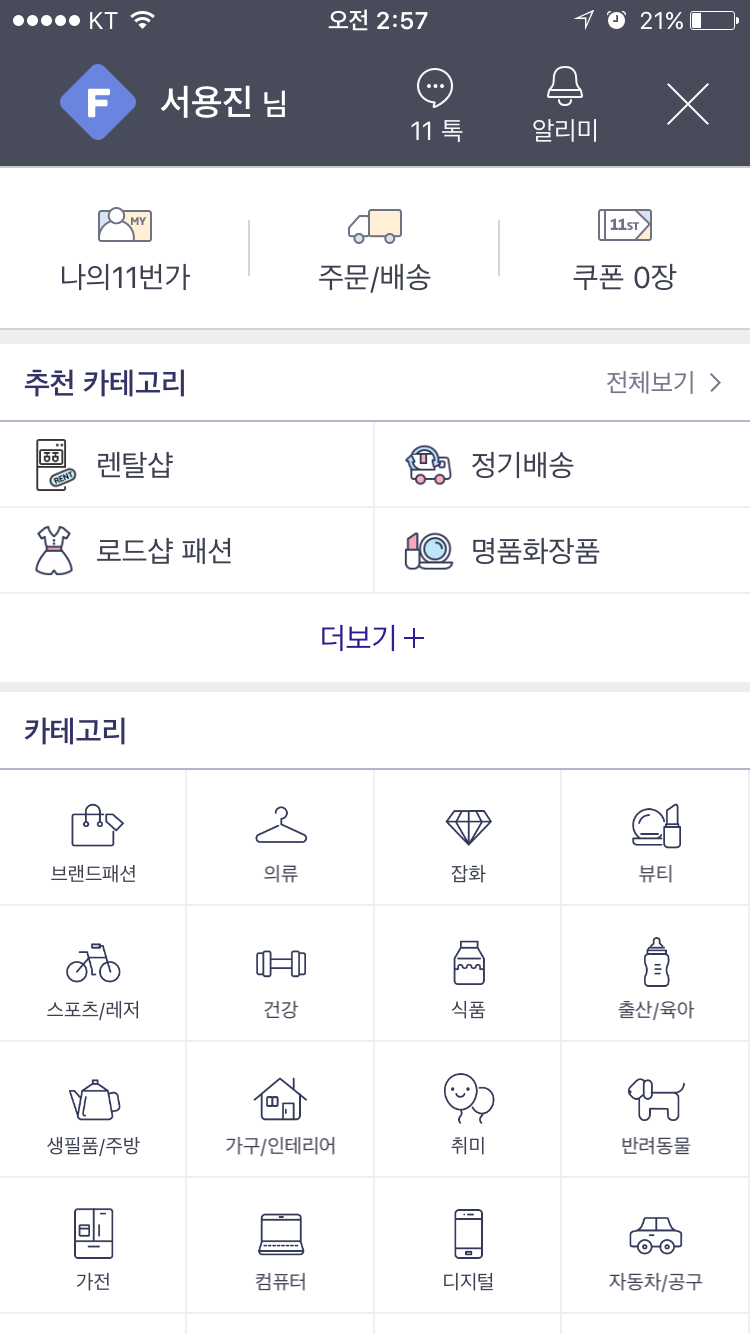Screen dimensions: 750x1334
Task: Tap the 알리미 notification bell
Action: click(565, 87)
